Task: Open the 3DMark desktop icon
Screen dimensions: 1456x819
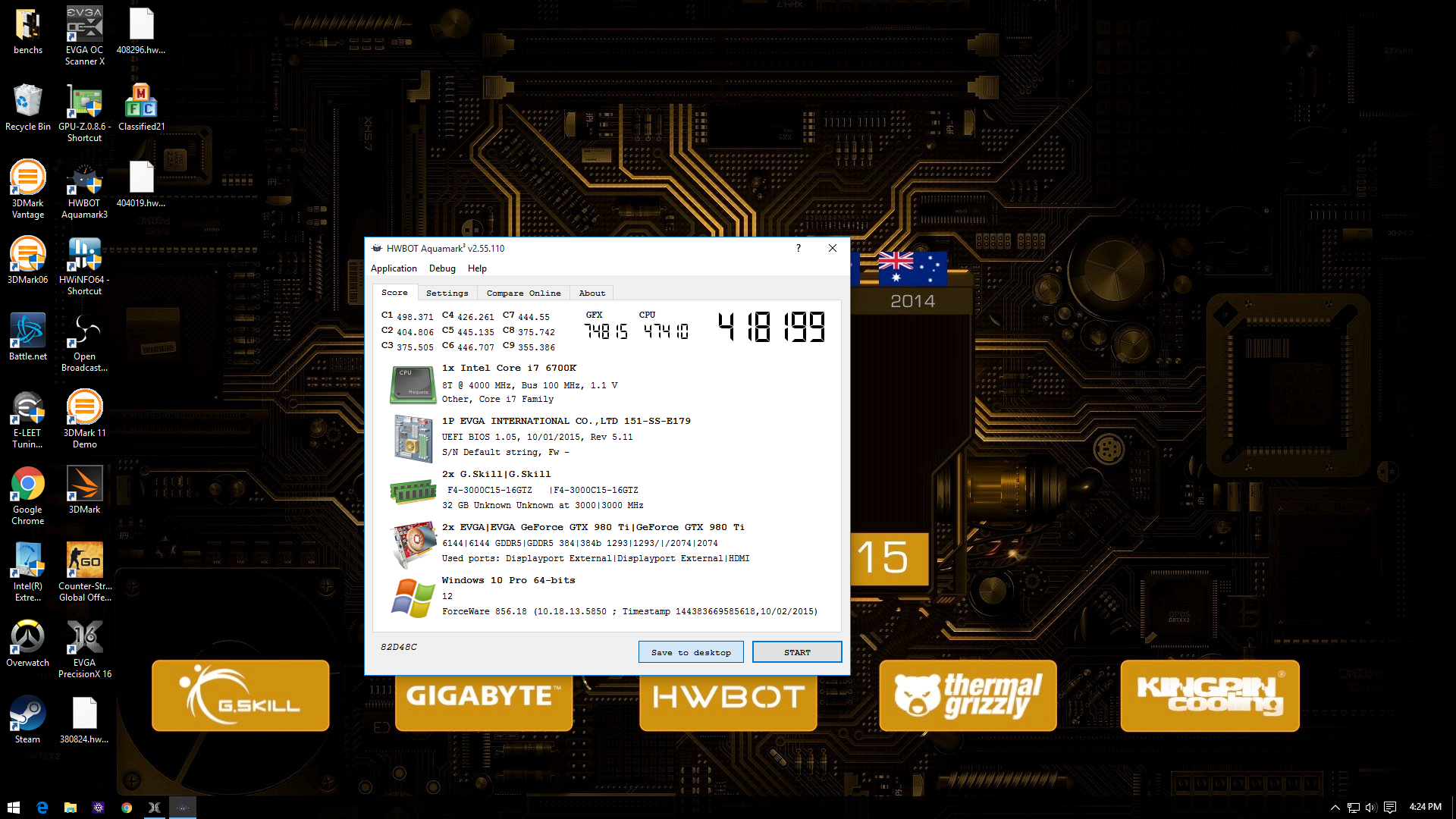Action: point(84,491)
